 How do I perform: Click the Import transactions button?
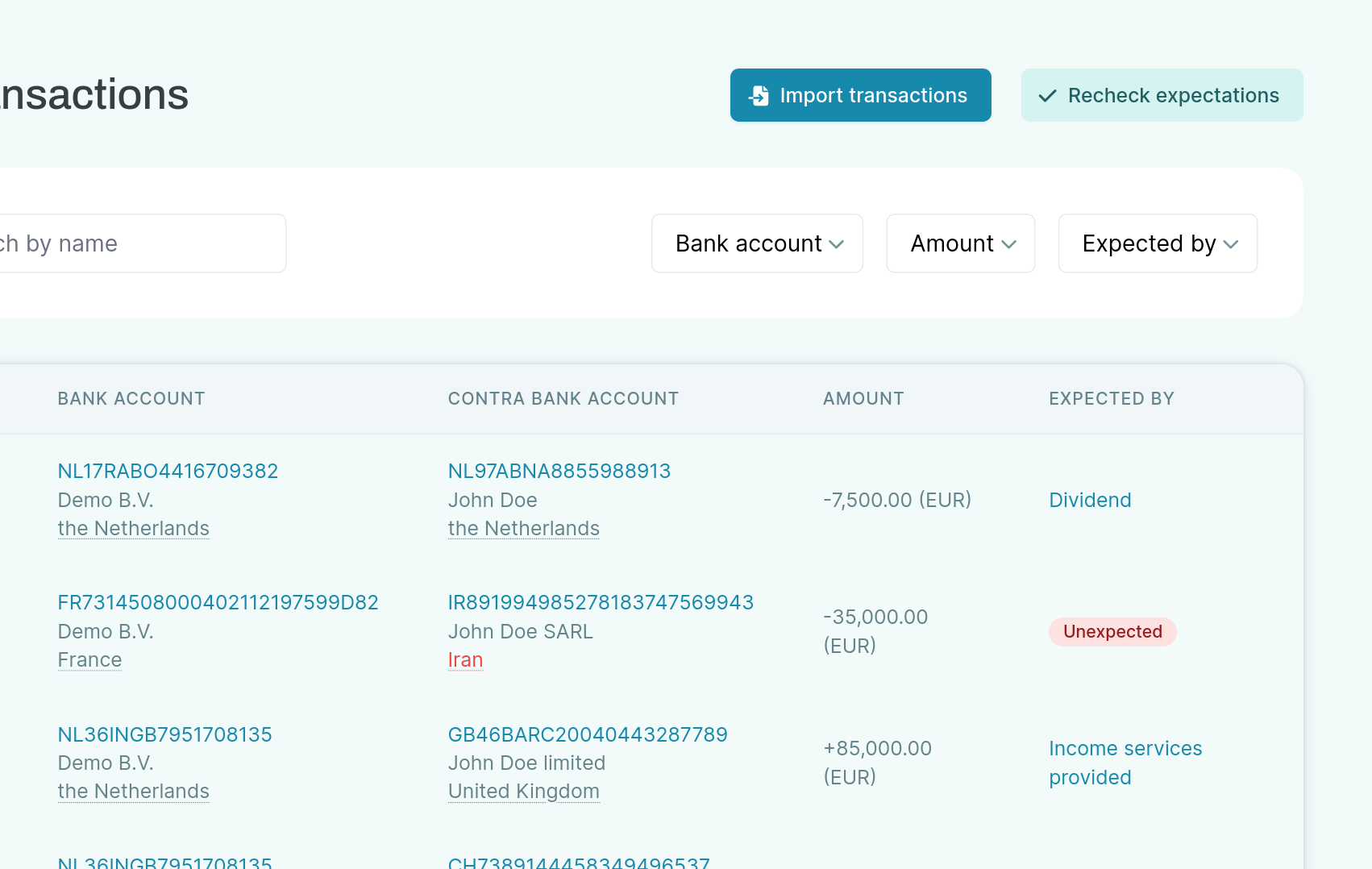(x=860, y=94)
